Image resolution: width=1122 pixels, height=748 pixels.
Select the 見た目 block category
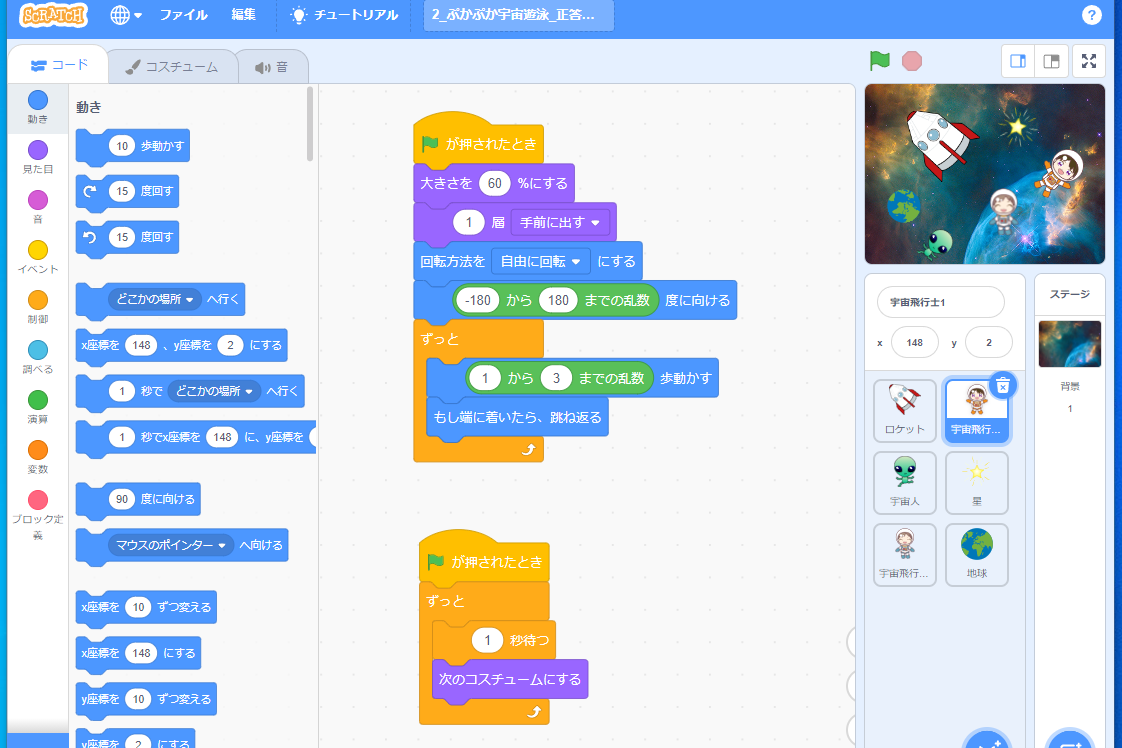38,157
